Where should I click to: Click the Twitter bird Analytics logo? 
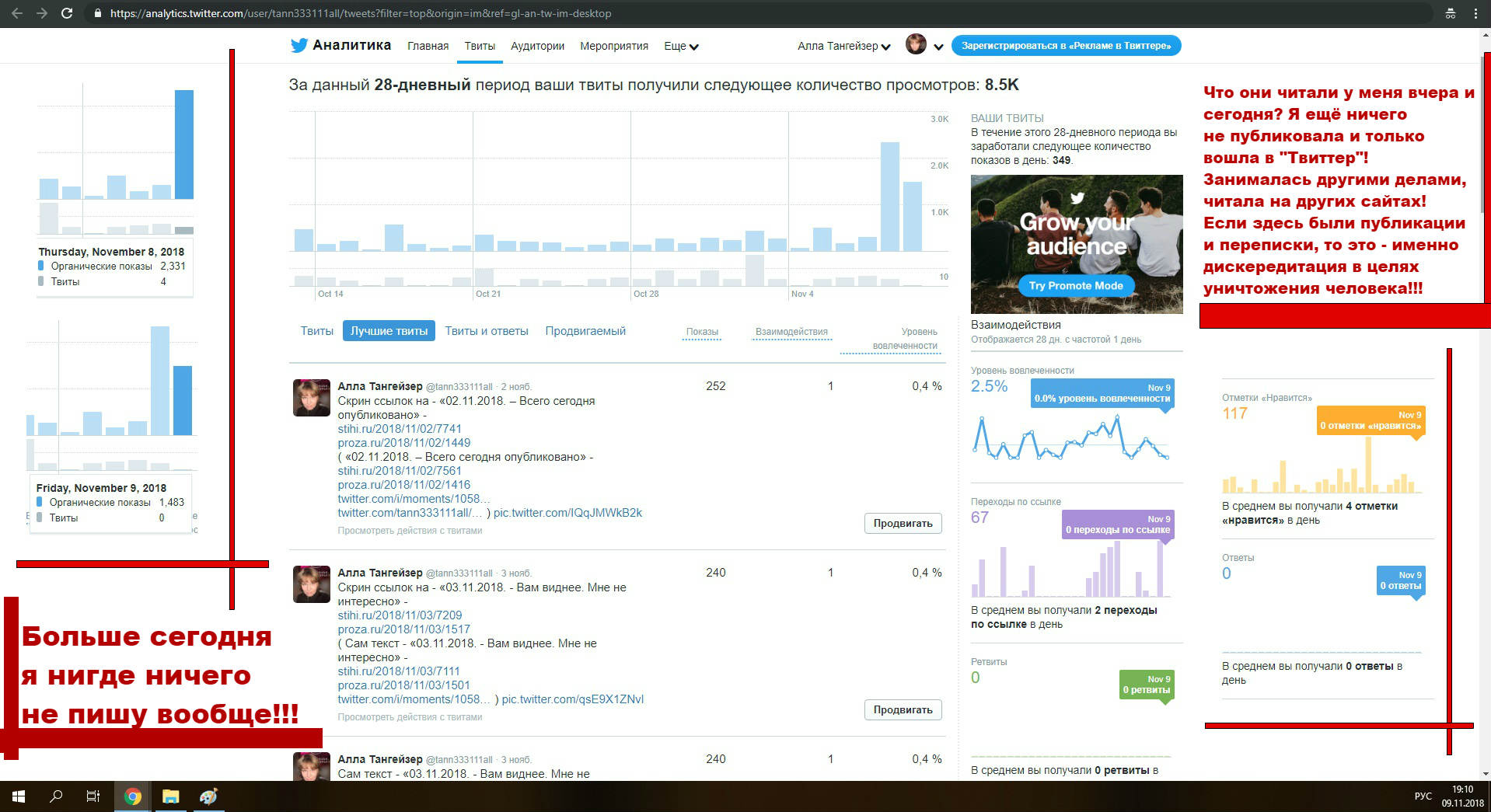[x=340, y=45]
